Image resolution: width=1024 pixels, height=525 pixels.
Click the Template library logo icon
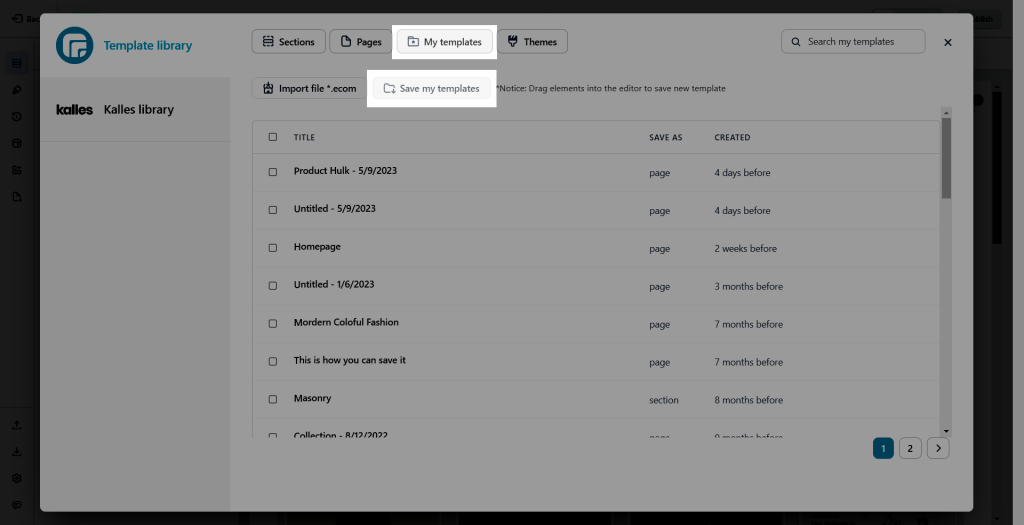(x=74, y=45)
